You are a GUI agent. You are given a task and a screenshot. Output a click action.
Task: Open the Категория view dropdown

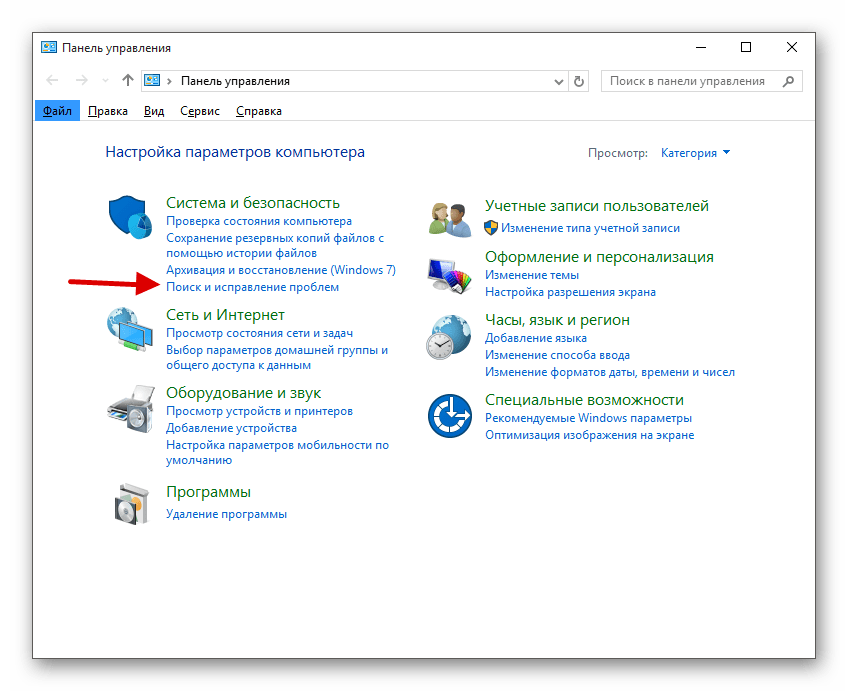[x=695, y=153]
